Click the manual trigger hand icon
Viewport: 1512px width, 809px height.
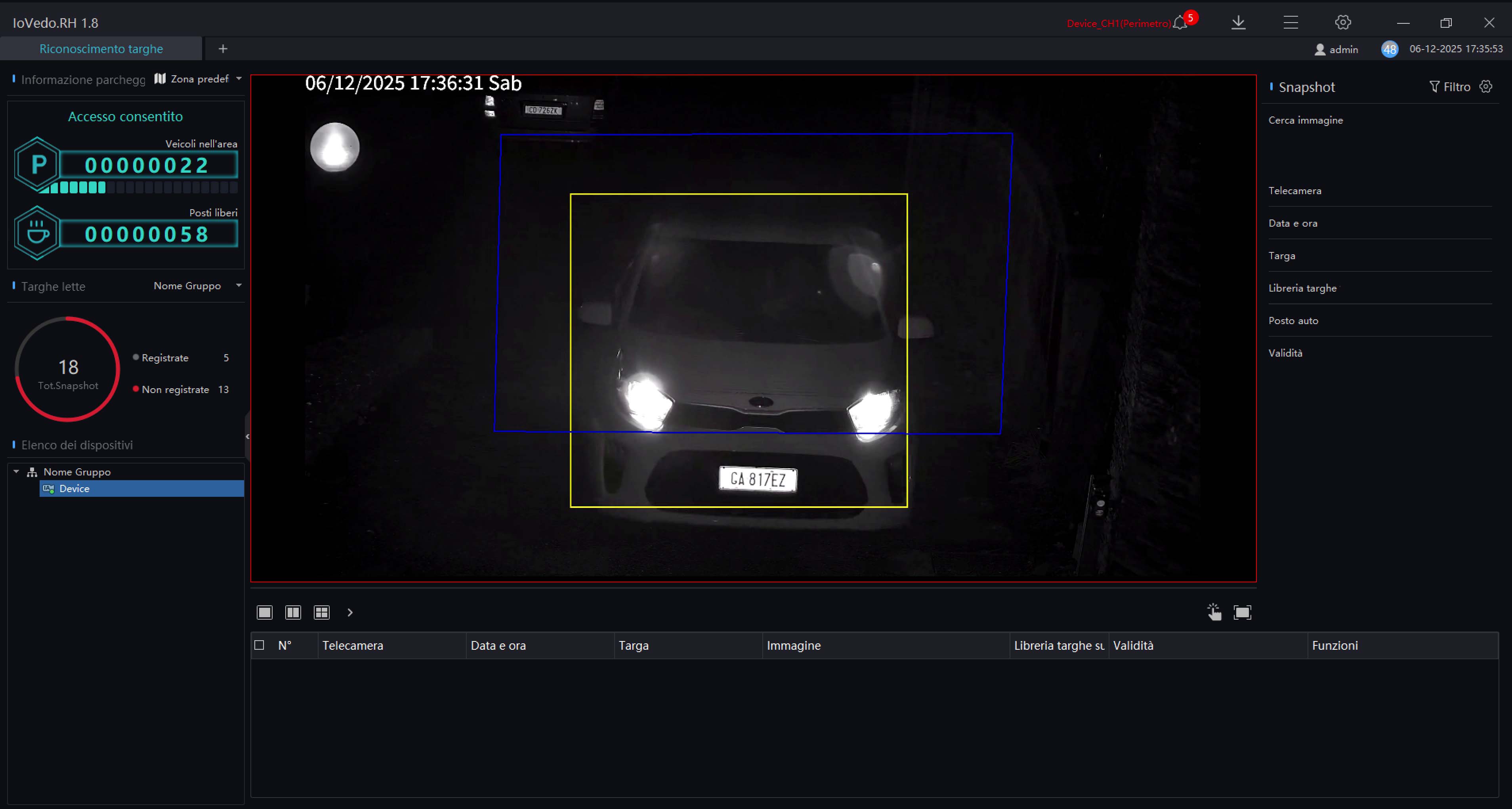pos(1214,612)
